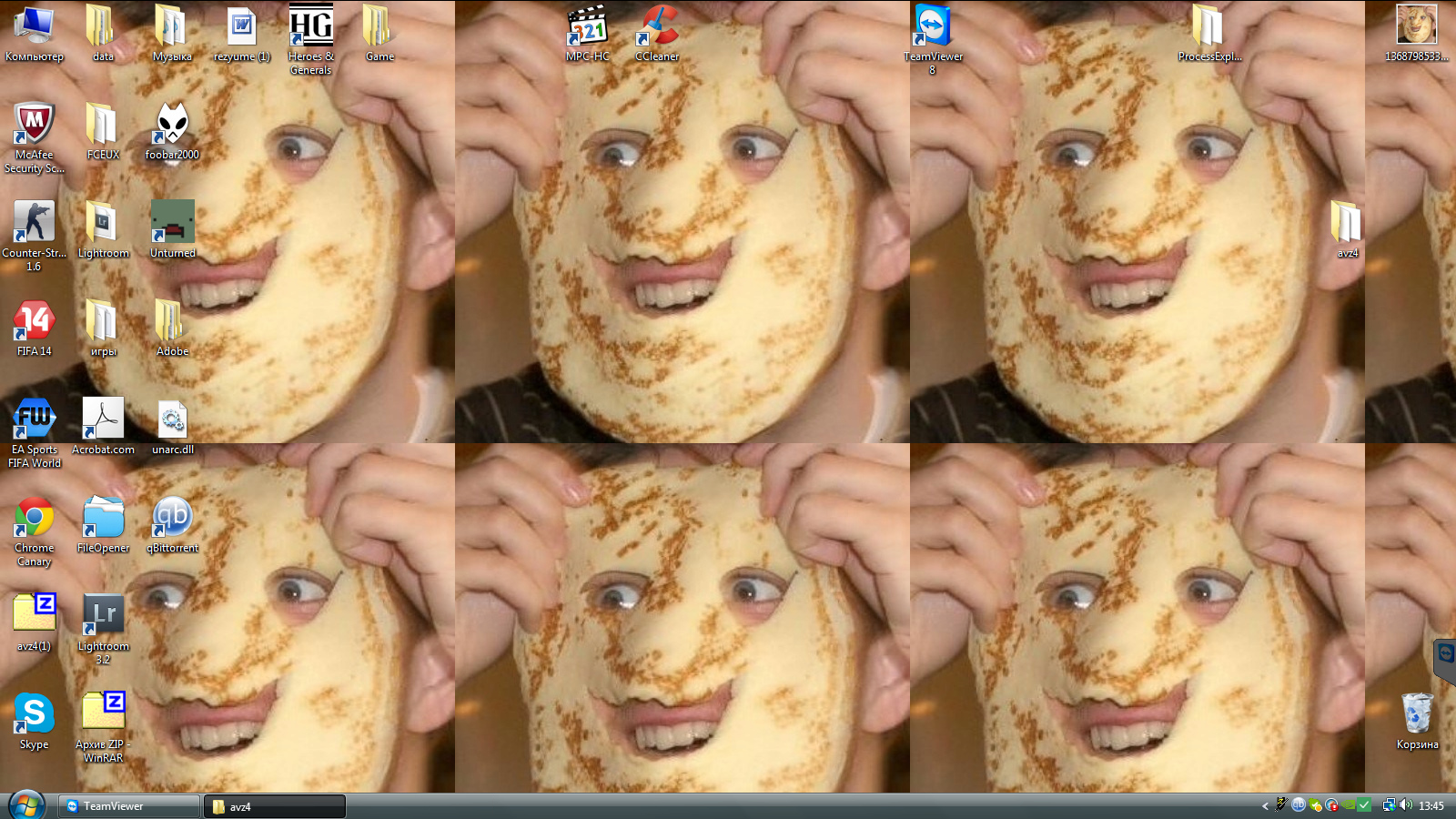The image size is (1456, 819).
Task: Launch qBittorrent desktop shortcut
Action: coord(172,525)
